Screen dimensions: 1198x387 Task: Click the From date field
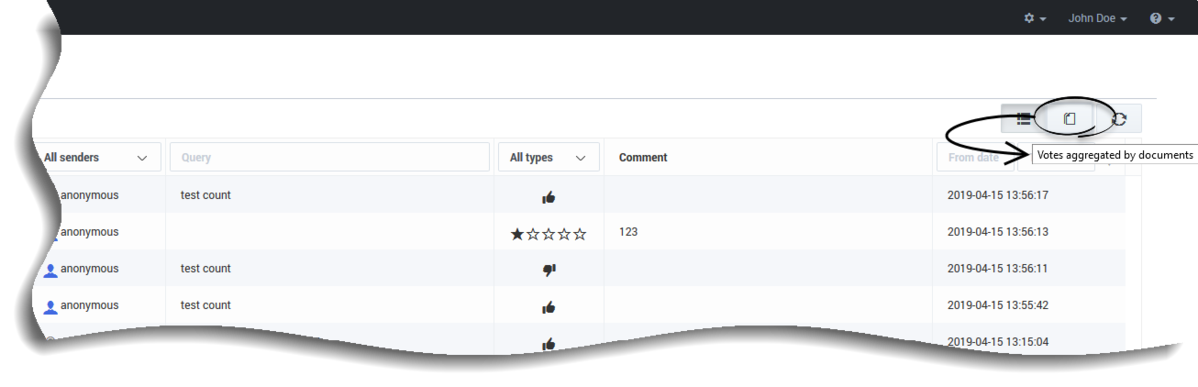tap(973, 157)
